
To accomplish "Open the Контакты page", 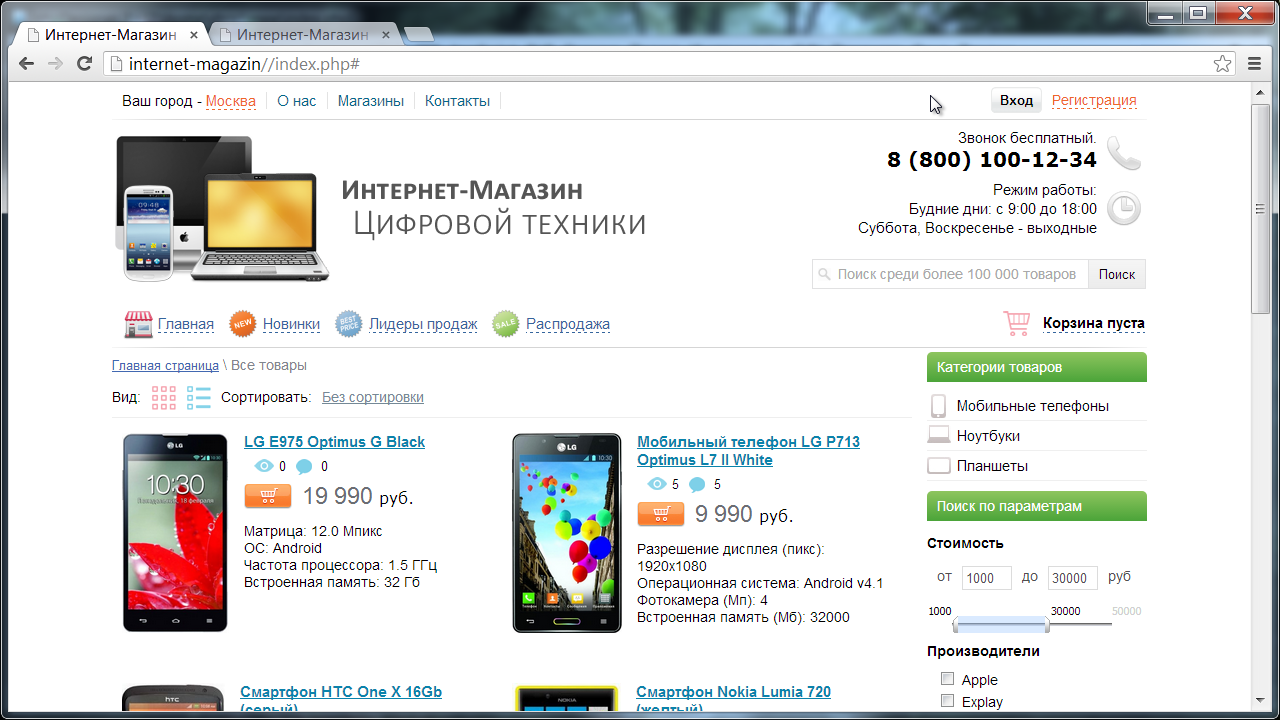I will [x=457, y=101].
